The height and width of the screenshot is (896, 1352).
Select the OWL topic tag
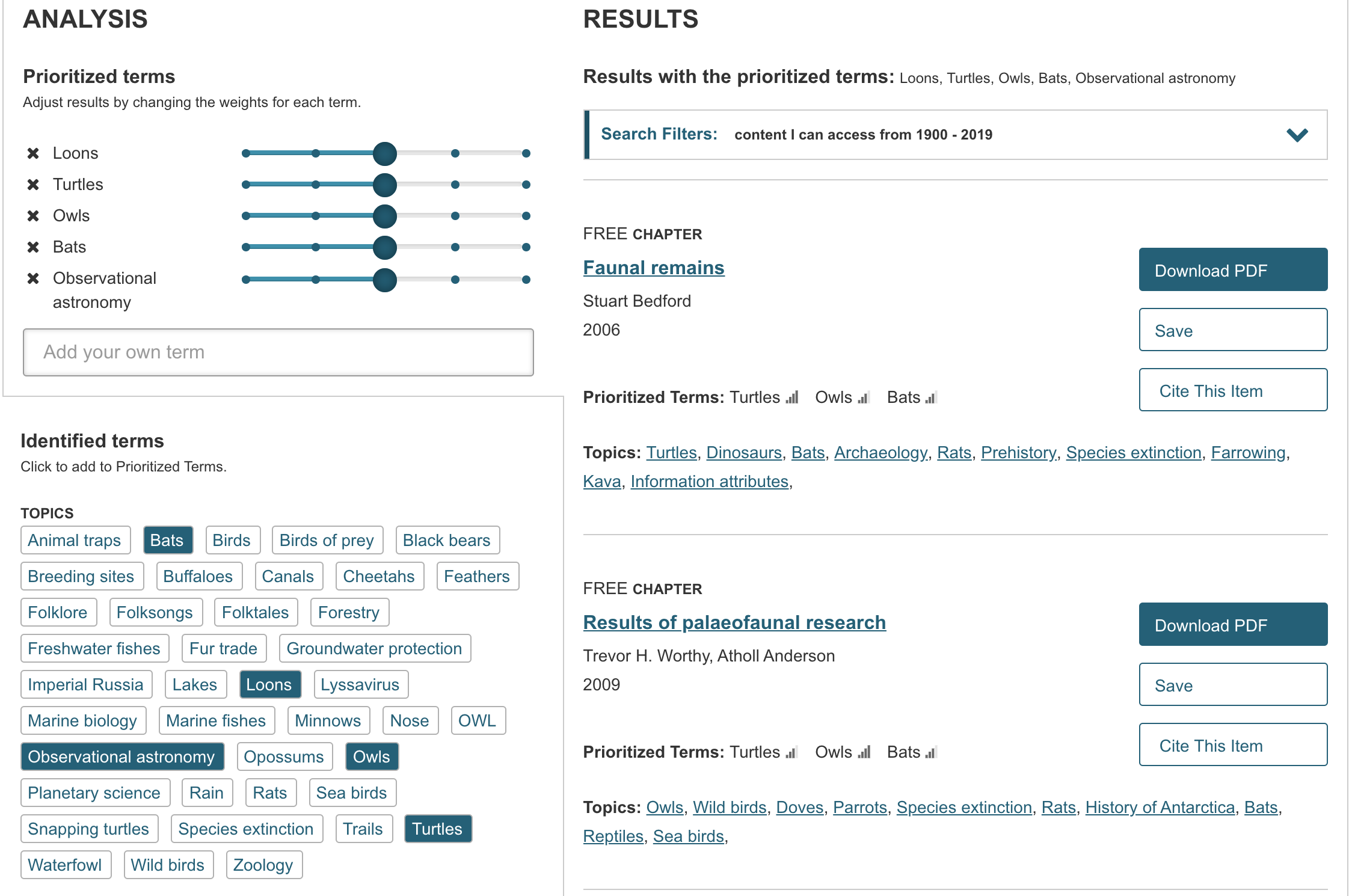[478, 720]
